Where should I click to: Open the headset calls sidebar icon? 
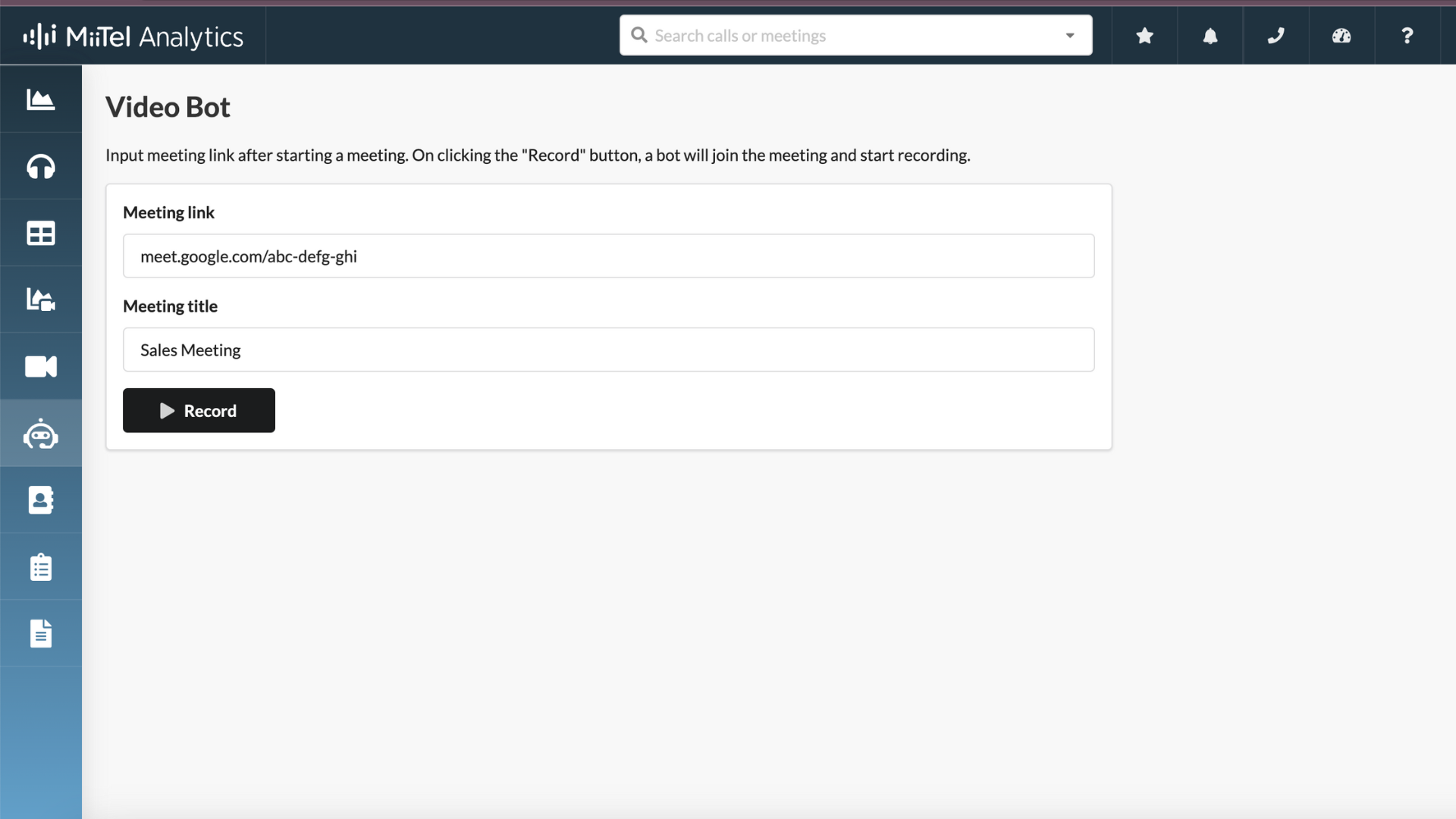[41, 166]
